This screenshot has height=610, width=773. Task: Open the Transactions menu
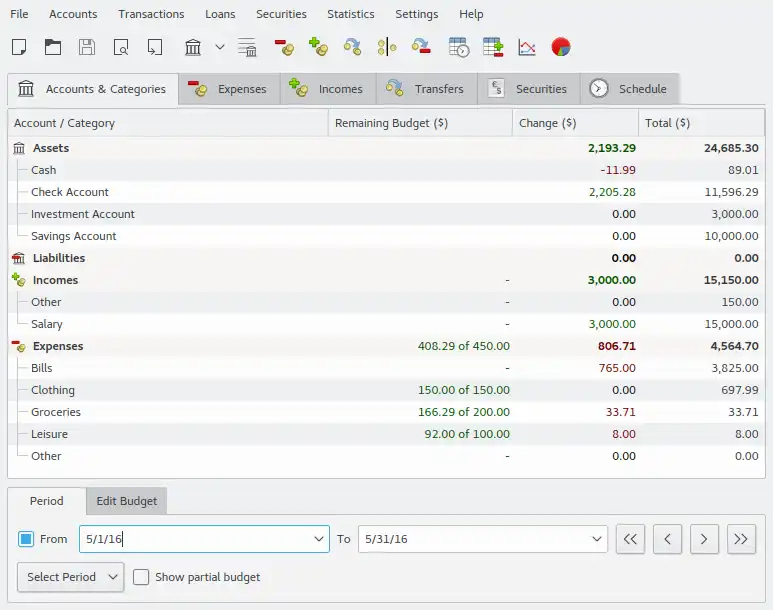click(x=151, y=14)
